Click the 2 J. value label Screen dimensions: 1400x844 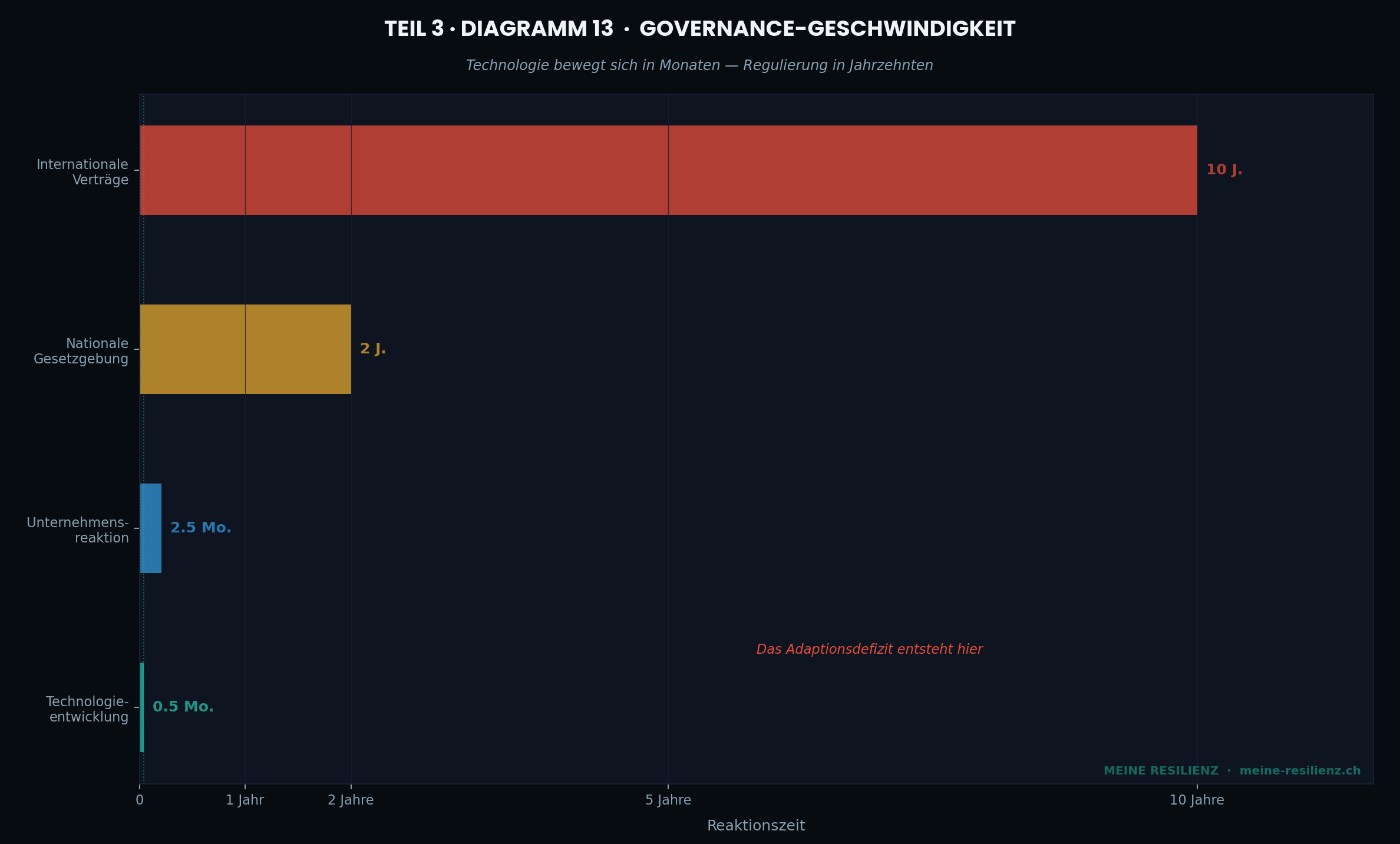pyautogui.click(x=374, y=349)
